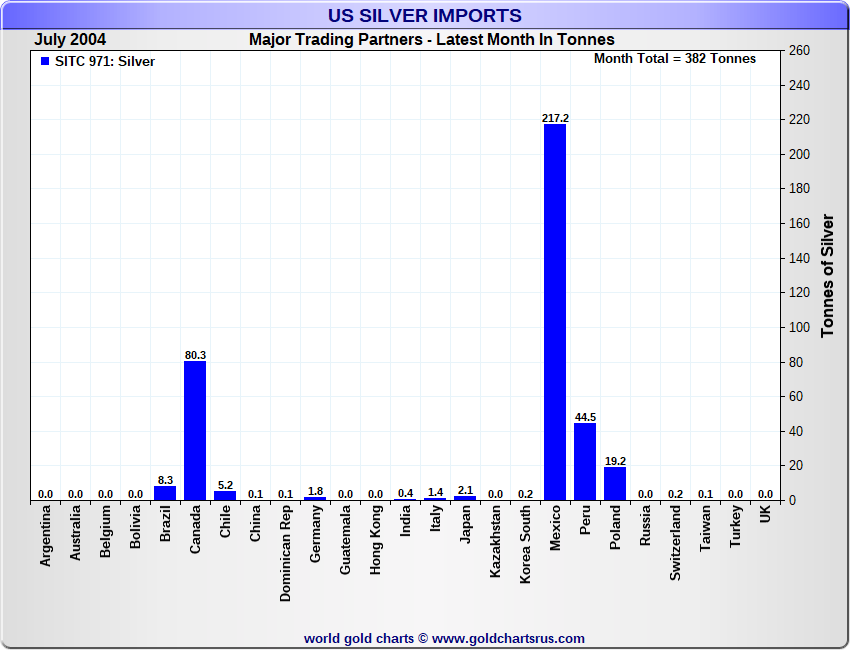The width and height of the screenshot is (850, 650).
Task: Select the Germany bar labeled 1.8
Action: (315, 498)
